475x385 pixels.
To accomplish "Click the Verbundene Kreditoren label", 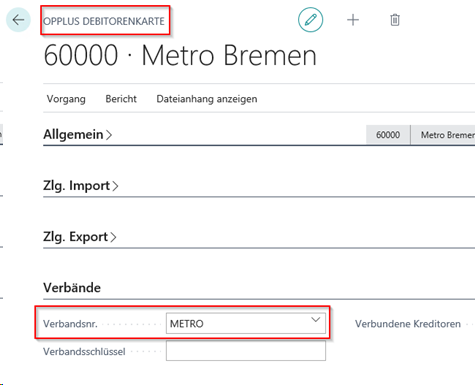I will coord(408,324).
